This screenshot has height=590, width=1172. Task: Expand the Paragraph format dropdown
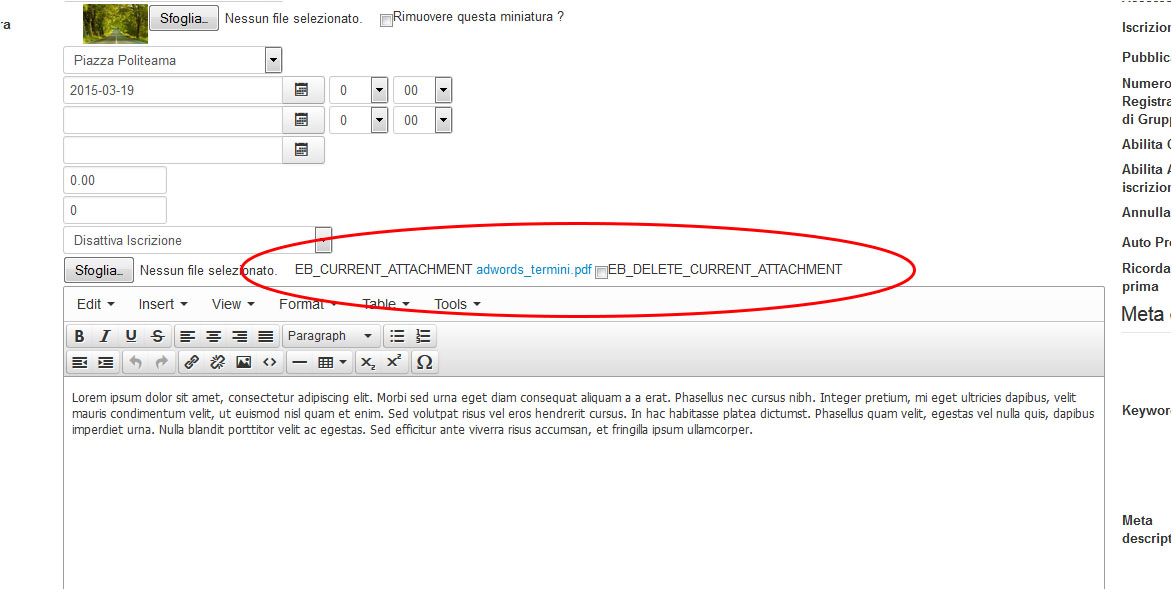pos(331,336)
